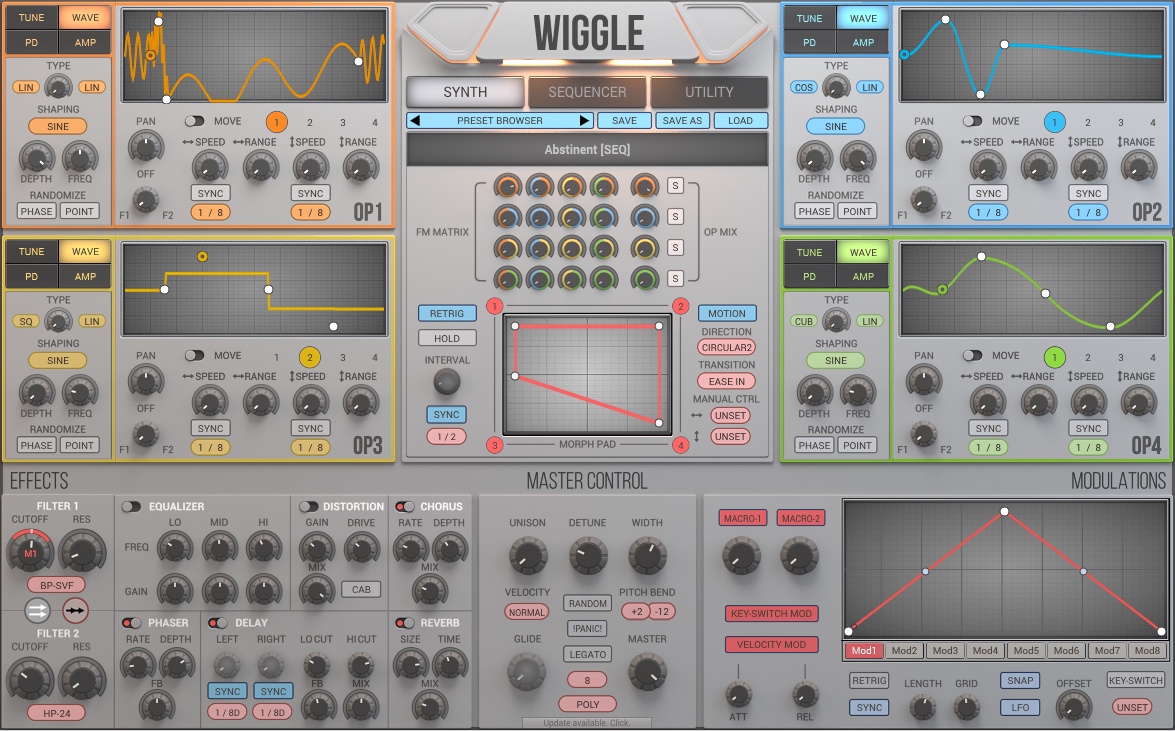The image size is (1175, 731).
Task: Click modulation Offset knob
Action: pyautogui.click(x=1074, y=706)
